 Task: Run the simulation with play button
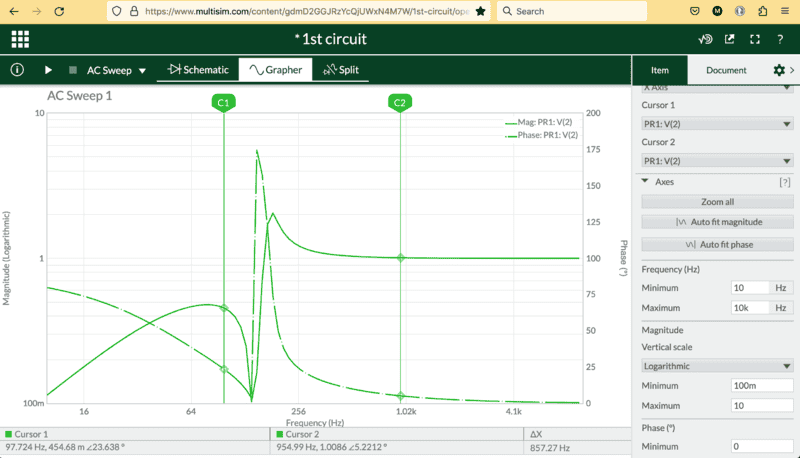pyautogui.click(x=48, y=70)
